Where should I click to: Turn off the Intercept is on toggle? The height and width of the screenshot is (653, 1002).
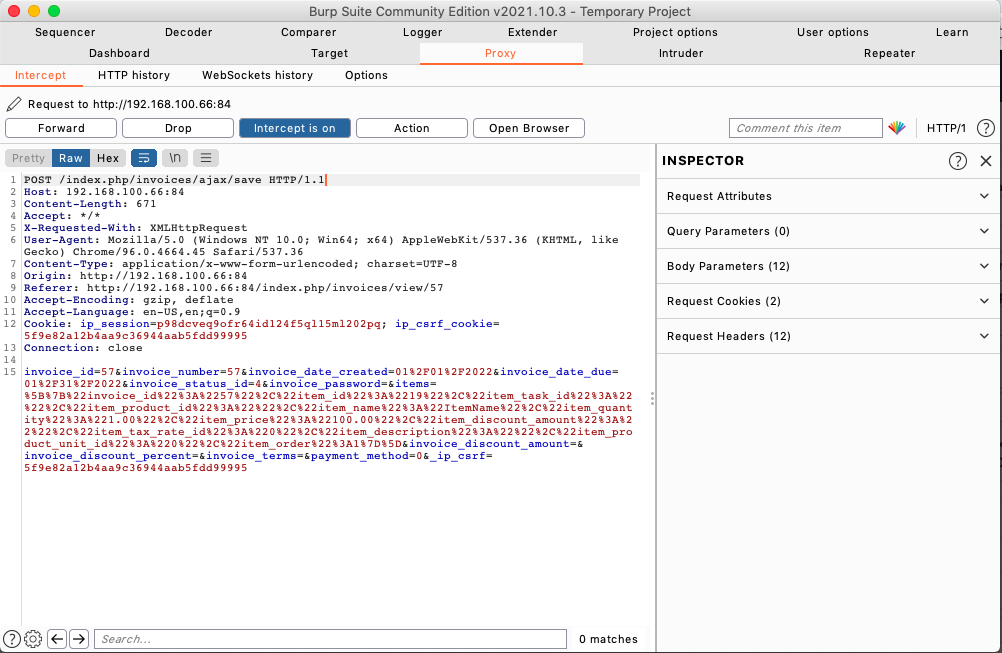(x=294, y=128)
